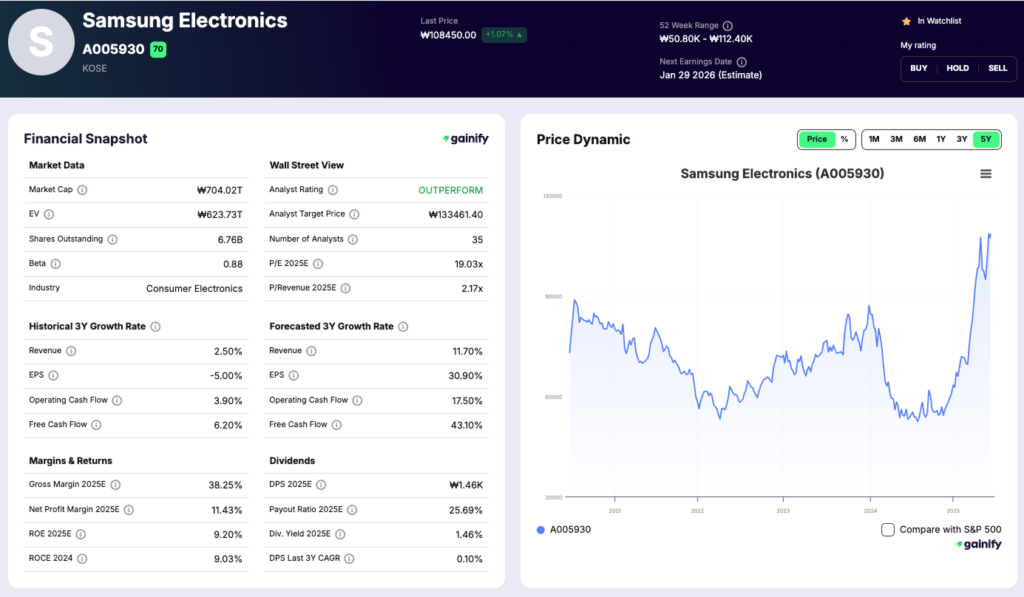Viewport: 1024px width, 597px height.
Task: Rate the stock as BUY
Action: point(918,68)
